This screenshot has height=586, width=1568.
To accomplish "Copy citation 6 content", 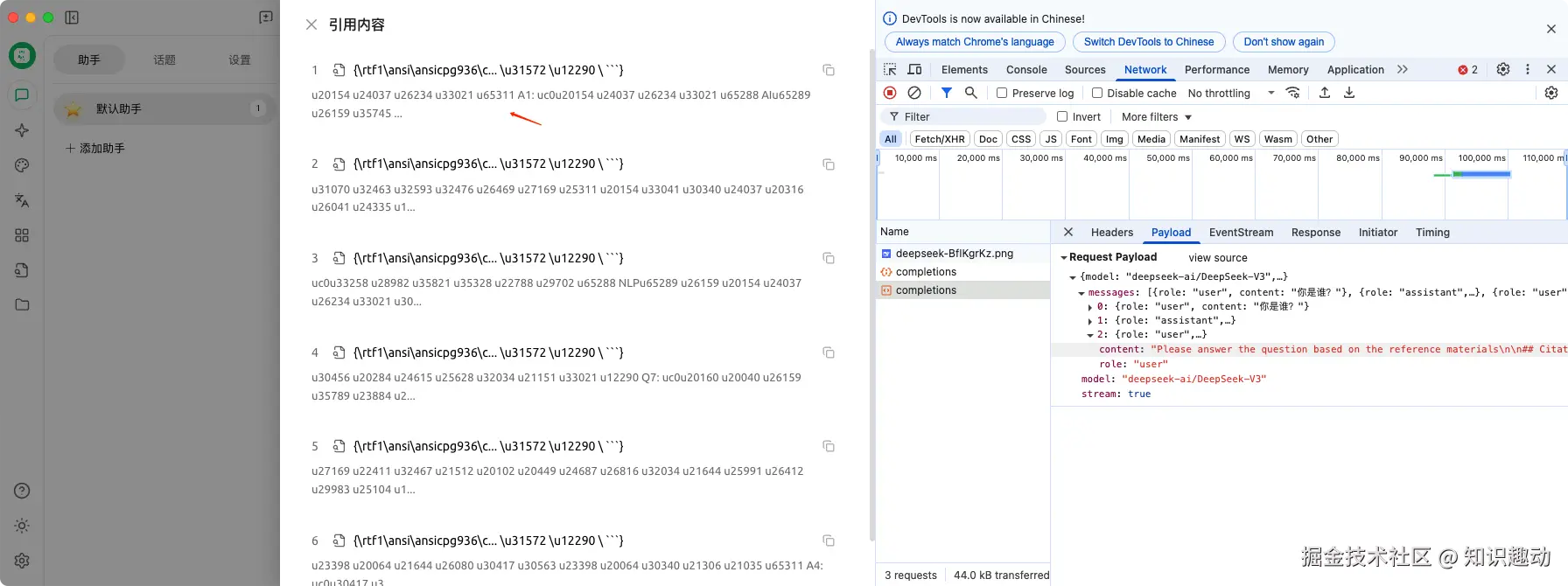I will pos(829,541).
